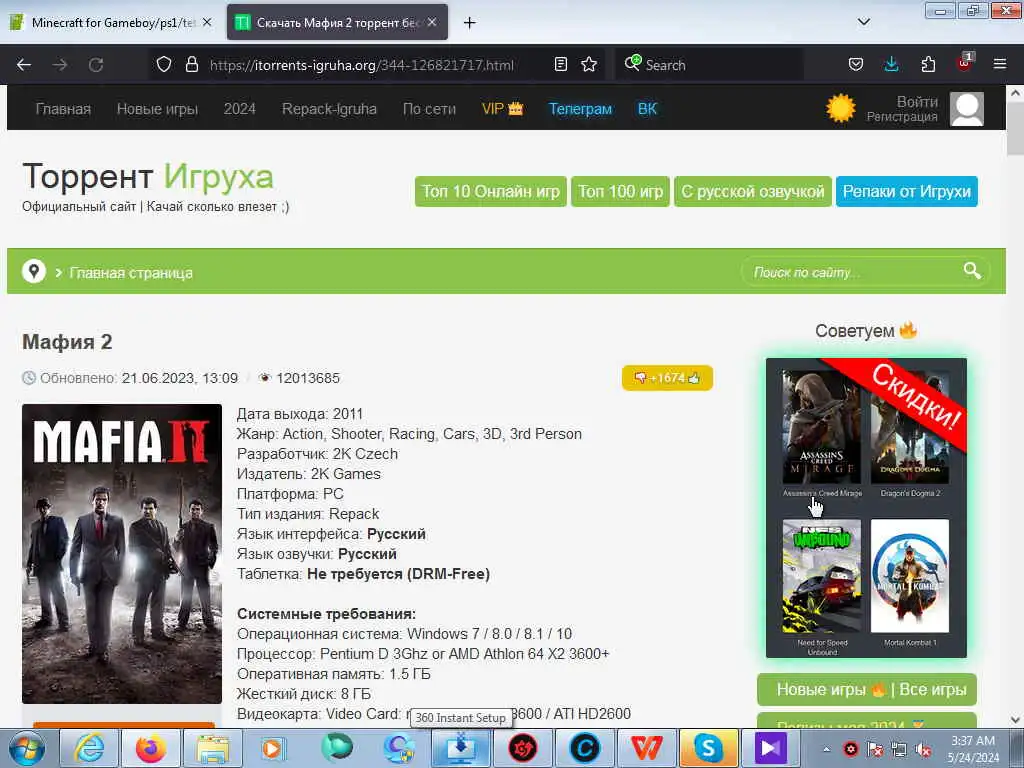Screen dimensions: 1024x768
Task: Open 360 Instant Setup taskbar icon
Action: [460, 748]
